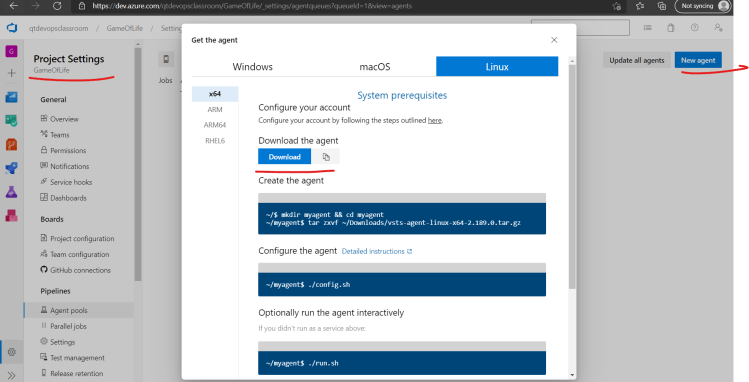
Task: Click the ./run.sh command text
Action: pos(323,363)
